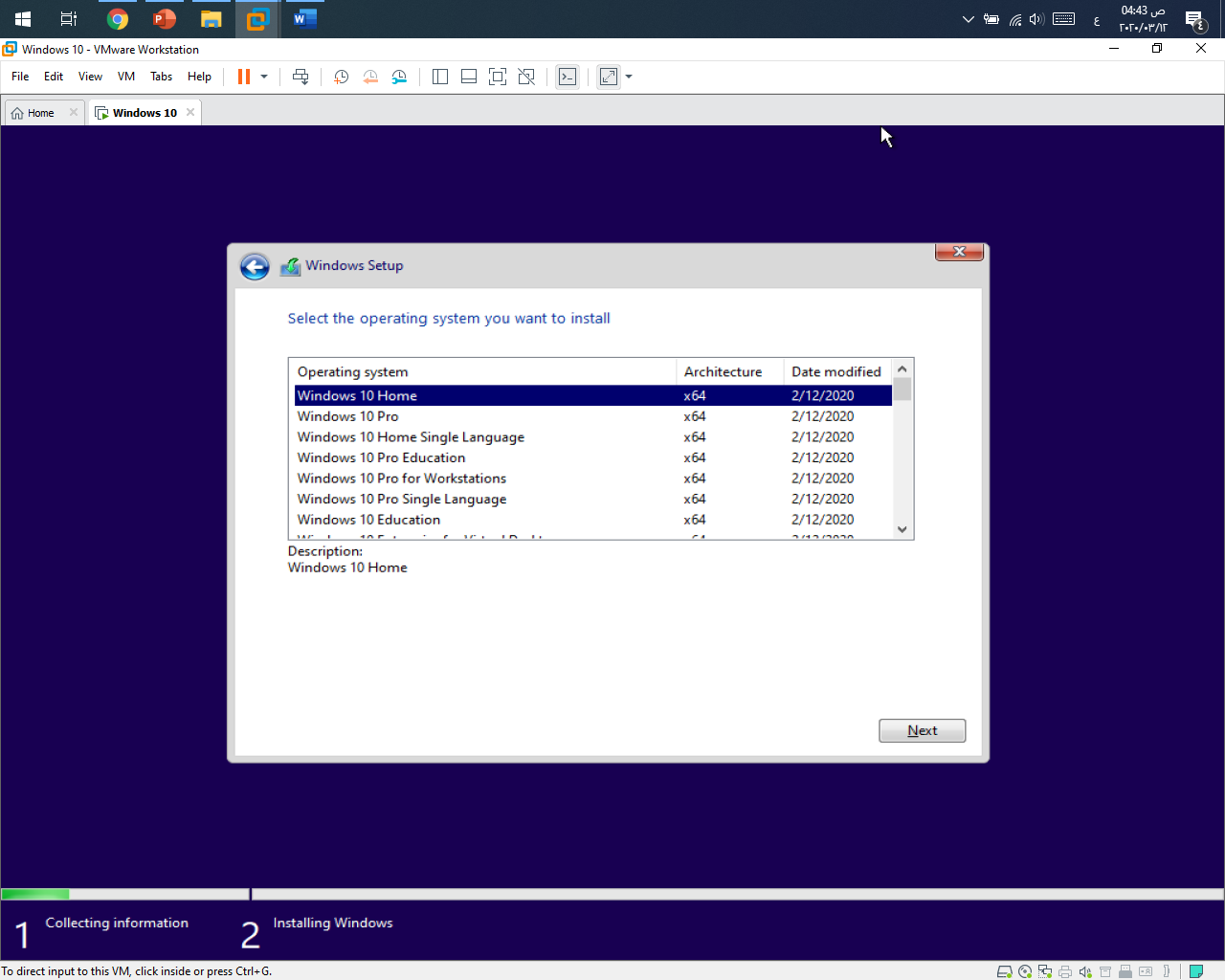Open the Windows Start menu

(x=23, y=19)
